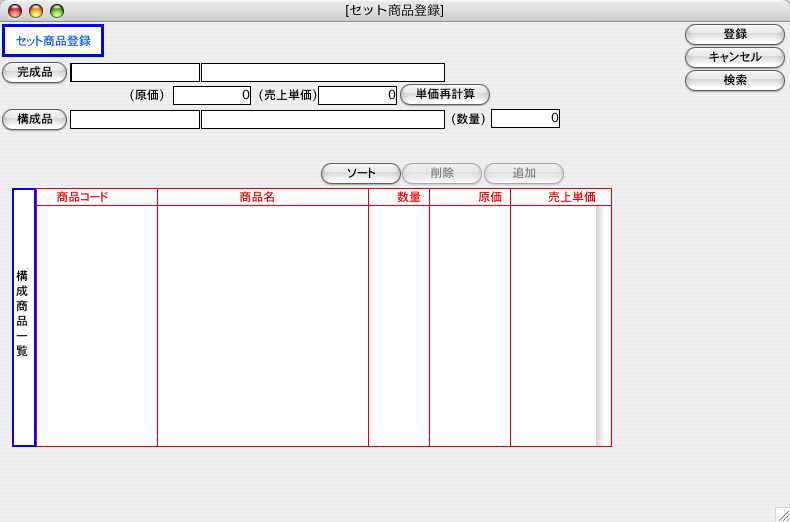Click the 完成品 lookup button
790x522 pixels.
click(x=35, y=72)
